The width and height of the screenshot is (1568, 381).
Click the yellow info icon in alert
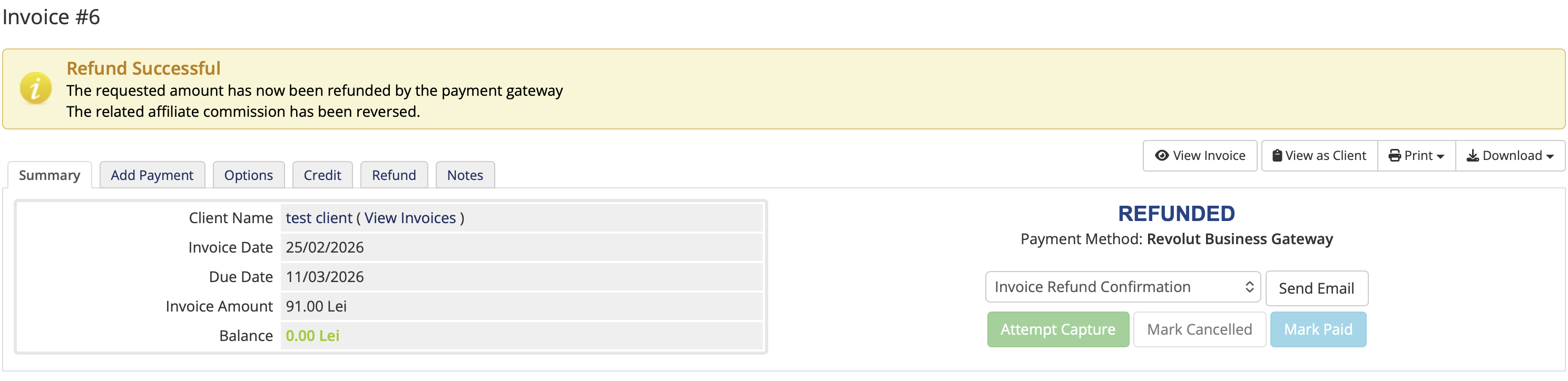pyautogui.click(x=35, y=89)
